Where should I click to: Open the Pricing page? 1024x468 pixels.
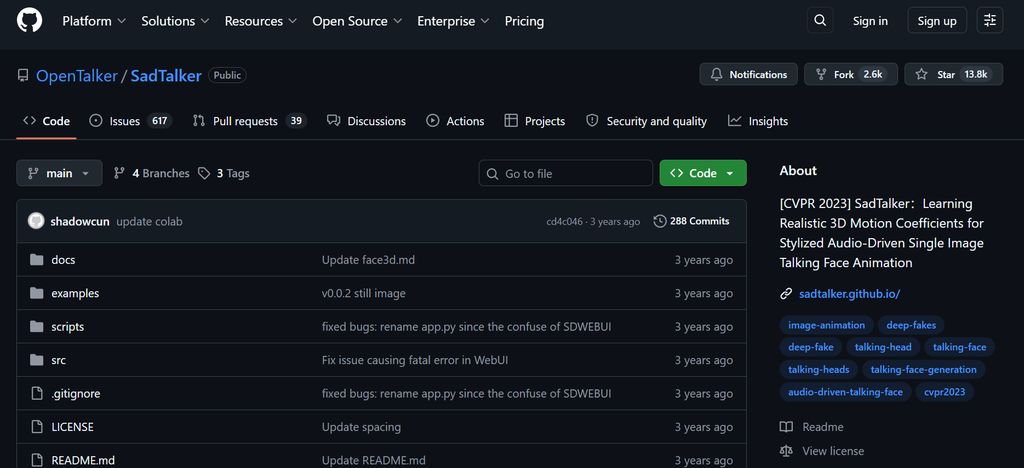pos(524,21)
